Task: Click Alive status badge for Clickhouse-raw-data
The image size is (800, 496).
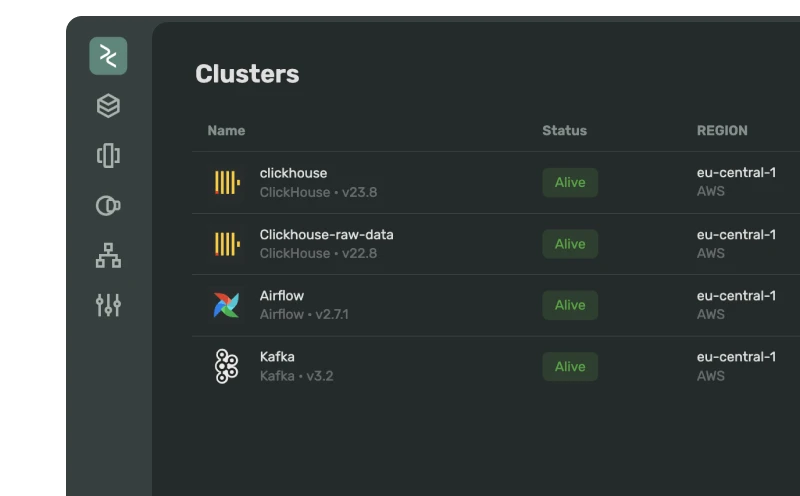Action: click(570, 244)
